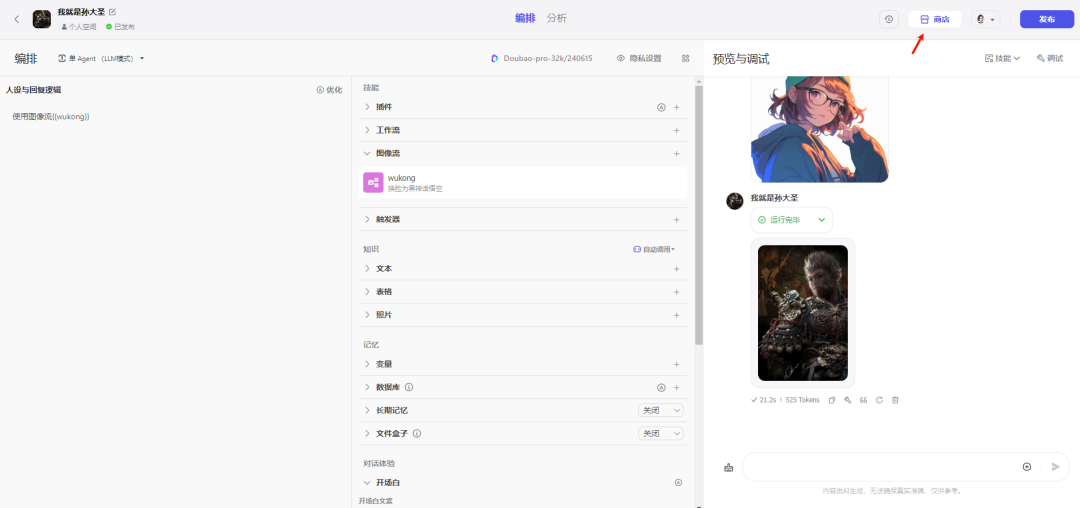
Task: Open the 技能 dropdown in the preview panel
Action: pos(1002,59)
